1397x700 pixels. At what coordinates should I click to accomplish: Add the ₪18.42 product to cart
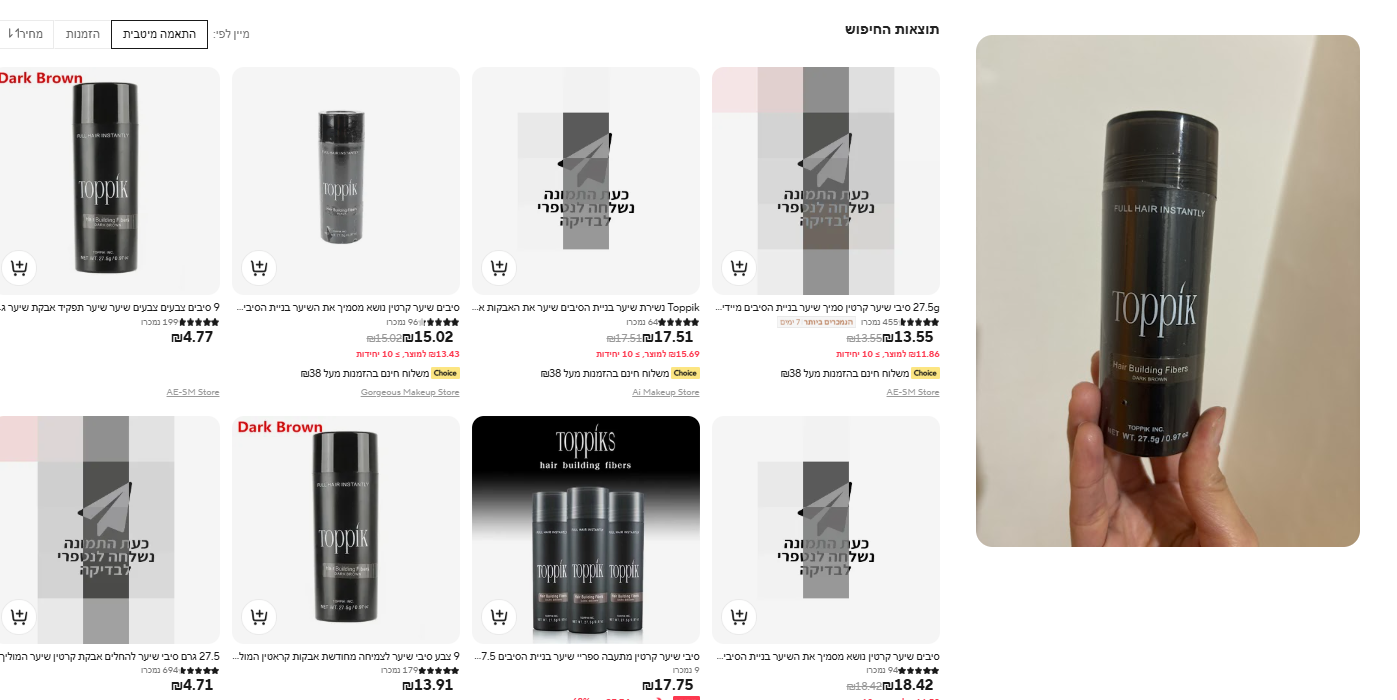(739, 617)
